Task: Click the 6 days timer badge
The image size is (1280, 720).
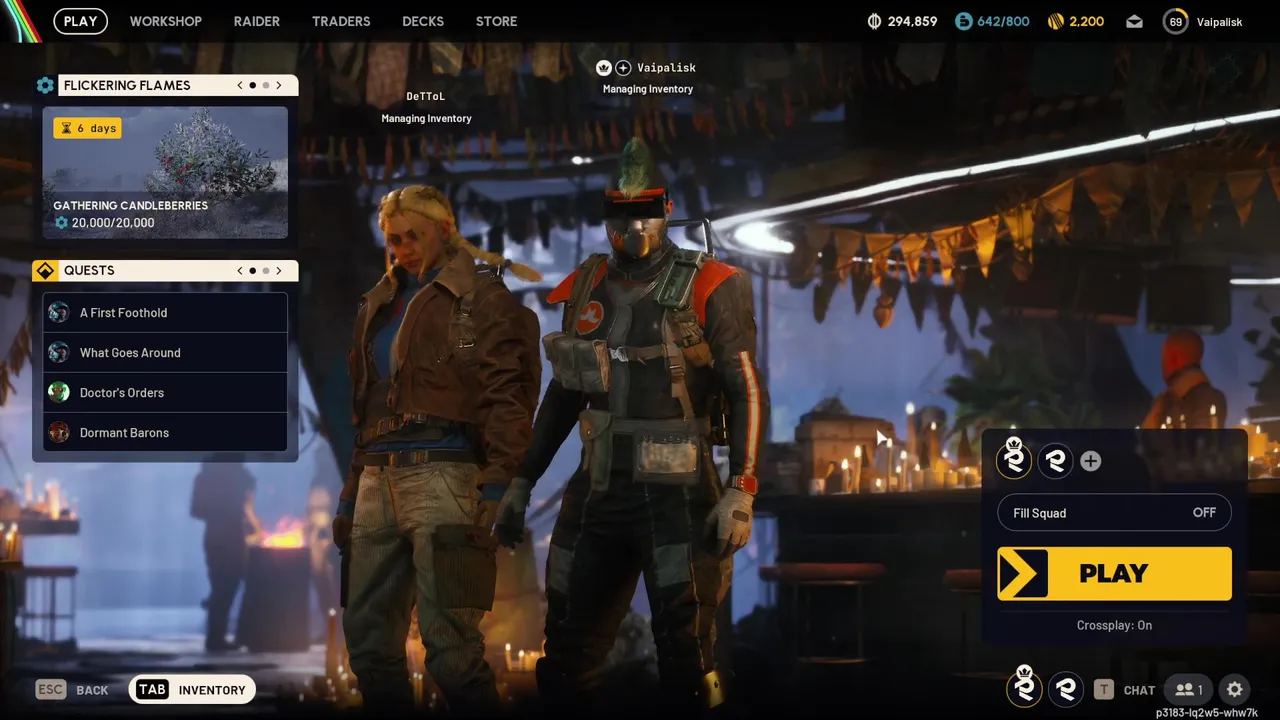Action: pos(88,128)
